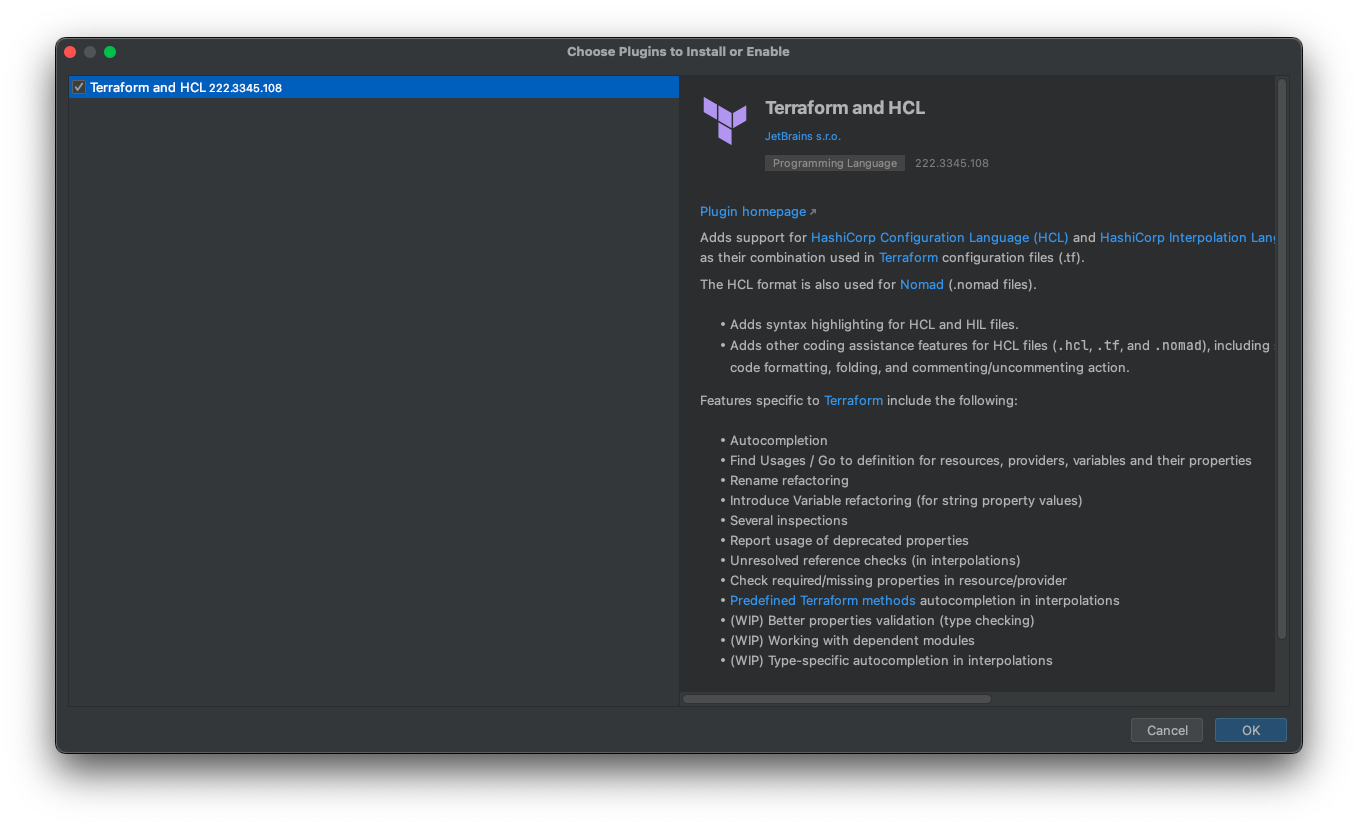Click the Several inspections bullet text
This screenshot has height=827, width=1358.
[x=789, y=520]
